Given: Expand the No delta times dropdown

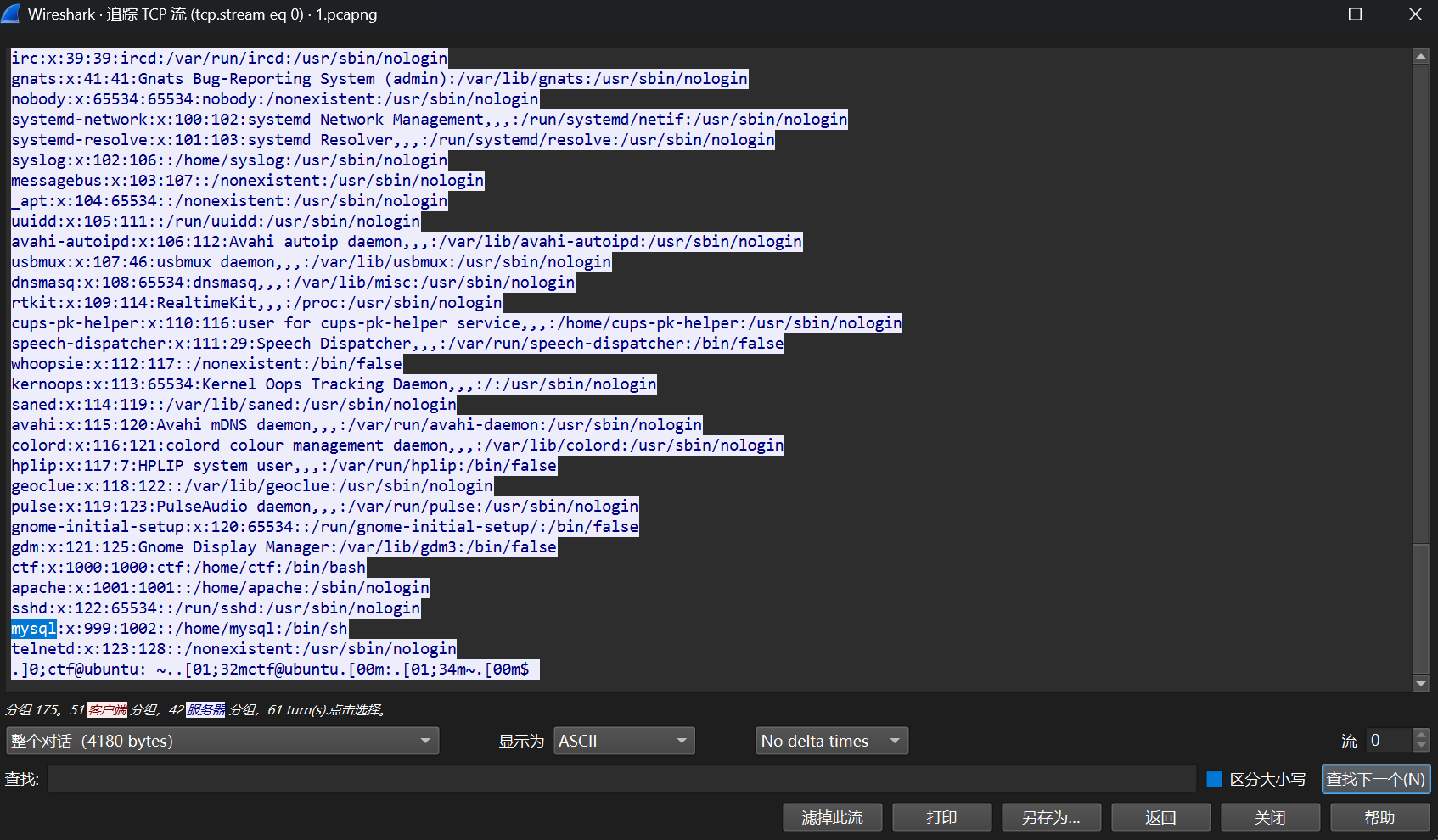Looking at the screenshot, I should coord(832,741).
